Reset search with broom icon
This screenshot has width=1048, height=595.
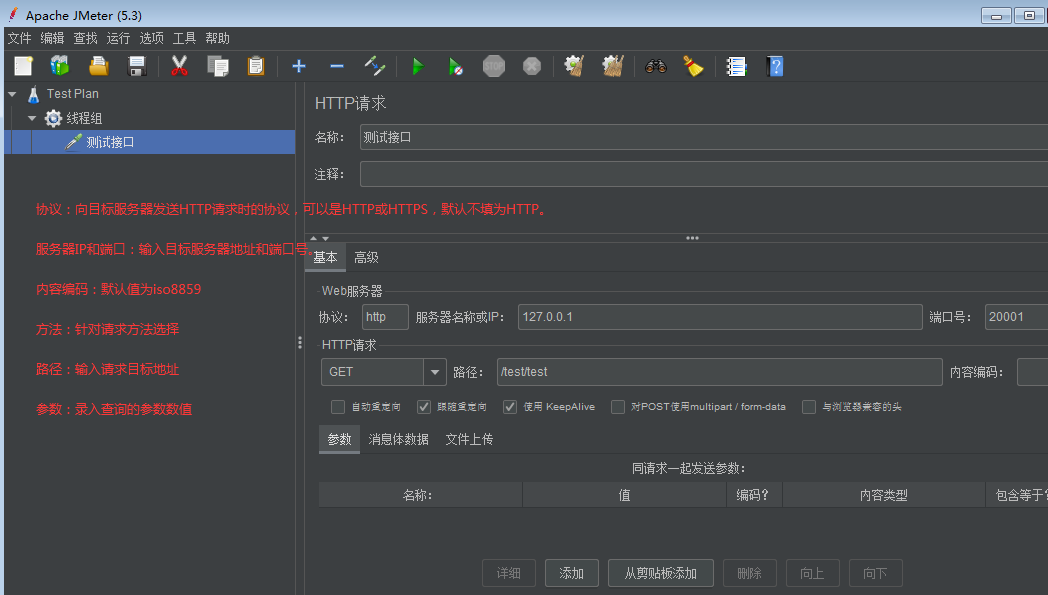tap(693, 66)
